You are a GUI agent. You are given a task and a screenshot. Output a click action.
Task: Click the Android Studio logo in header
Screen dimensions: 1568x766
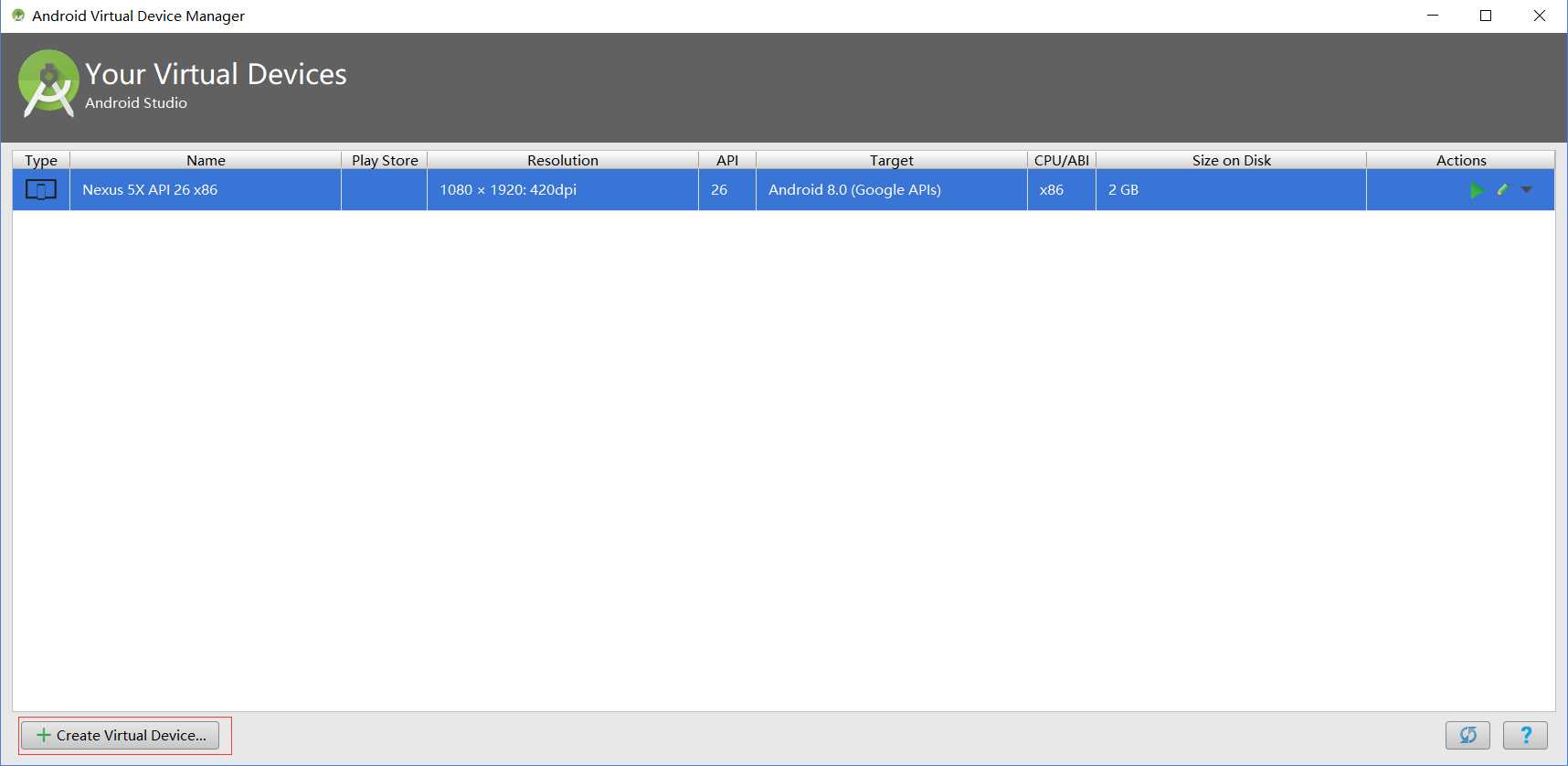pos(48,83)
